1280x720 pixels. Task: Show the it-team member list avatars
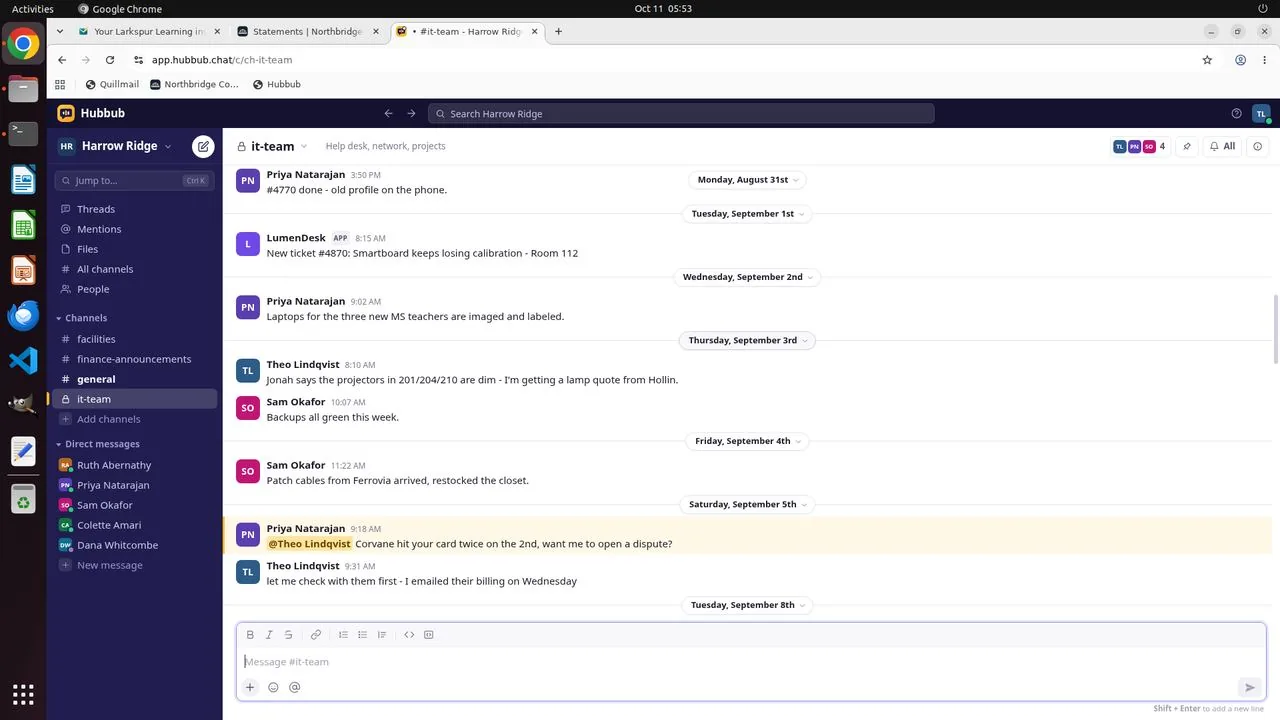(x=1139, y=146)
